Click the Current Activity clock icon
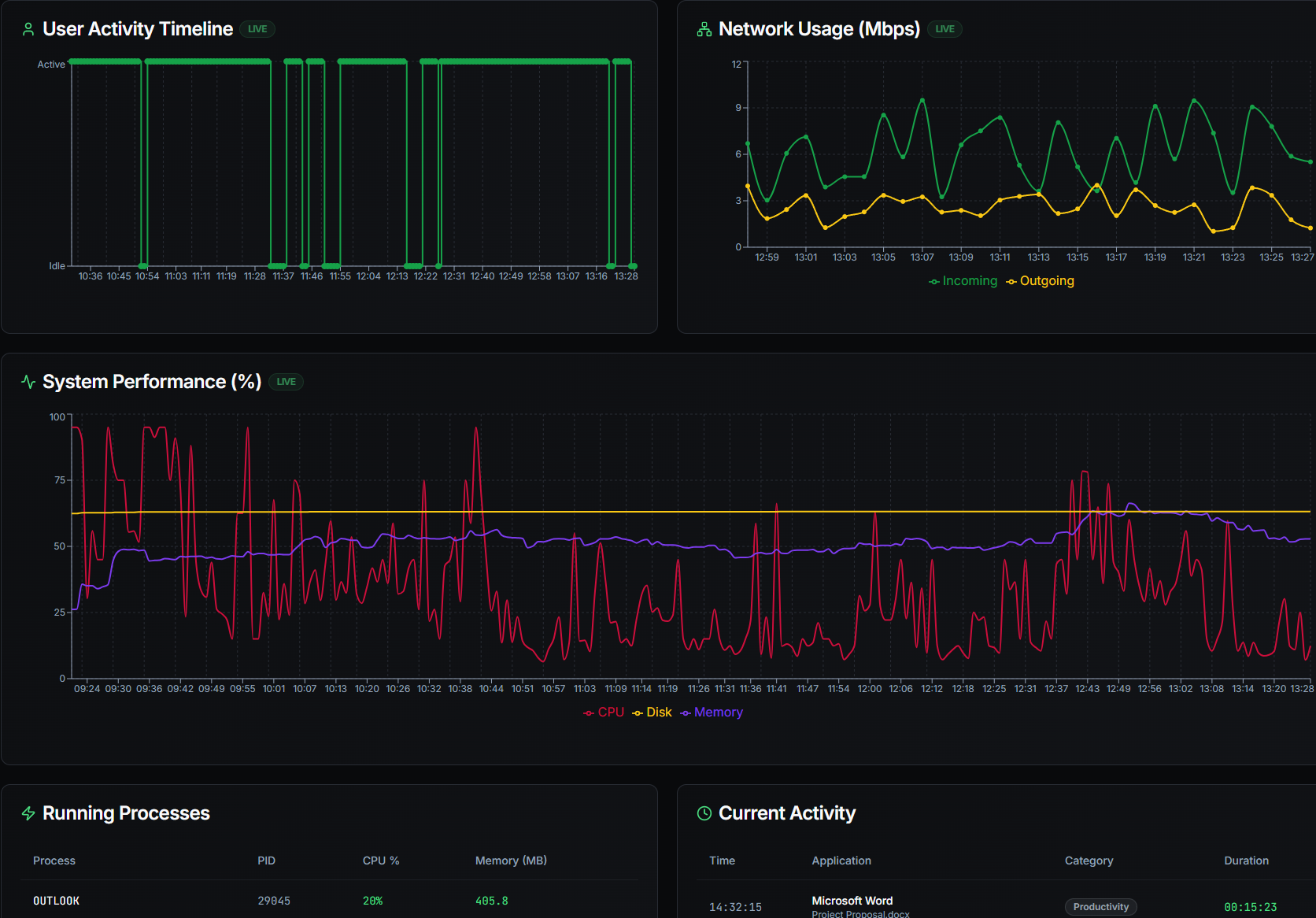The height and width of the screenshot is (918, 1316). click(704, 813)
